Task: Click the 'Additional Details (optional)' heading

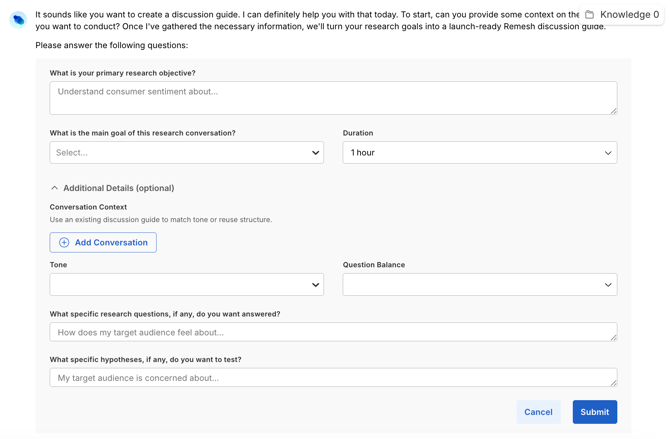Action: point(118,188)
